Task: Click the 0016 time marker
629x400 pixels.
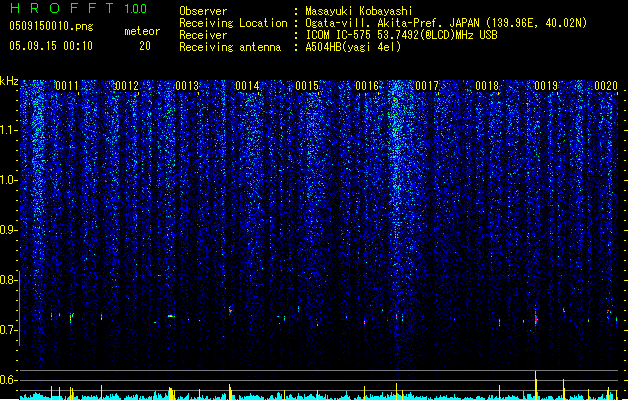Action: (367, 86)
